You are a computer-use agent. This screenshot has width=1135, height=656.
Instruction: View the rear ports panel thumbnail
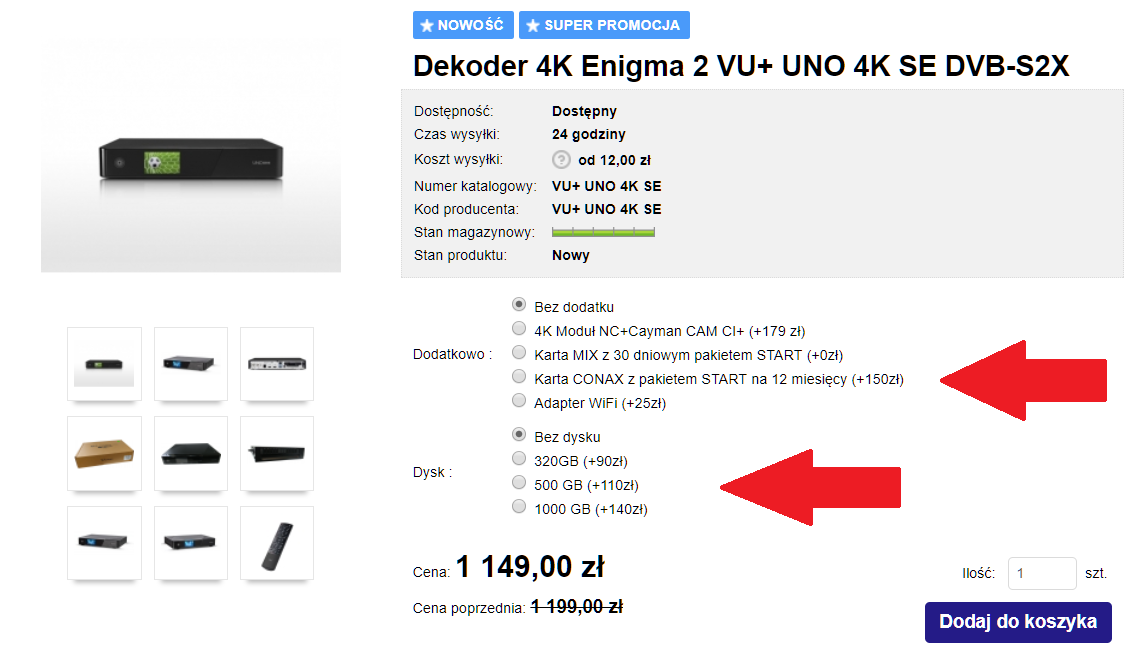(x=277, y=363)
